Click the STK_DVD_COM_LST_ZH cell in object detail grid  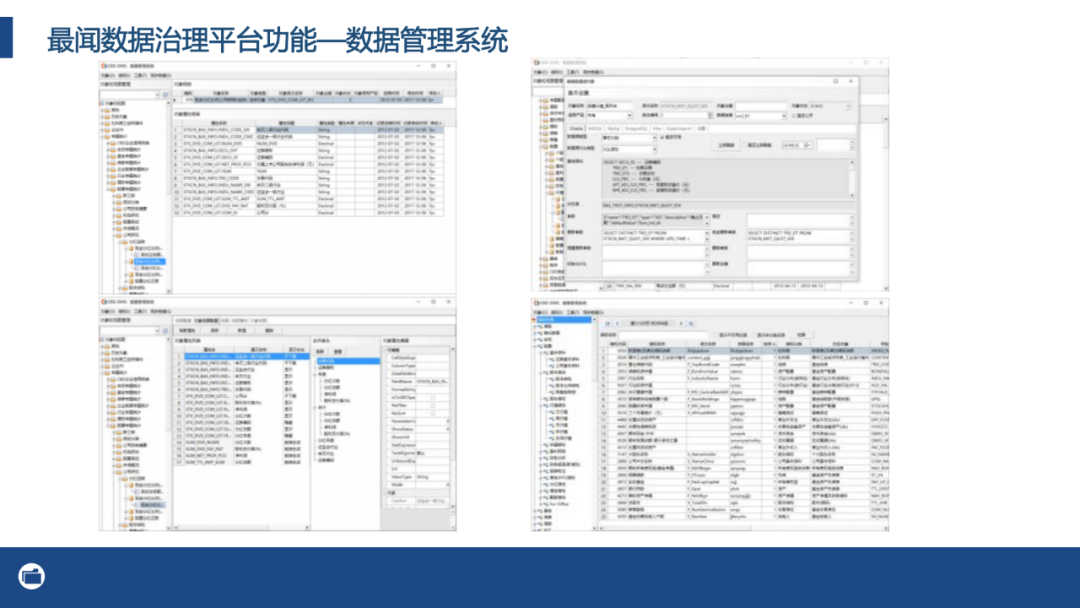point(290,100)
